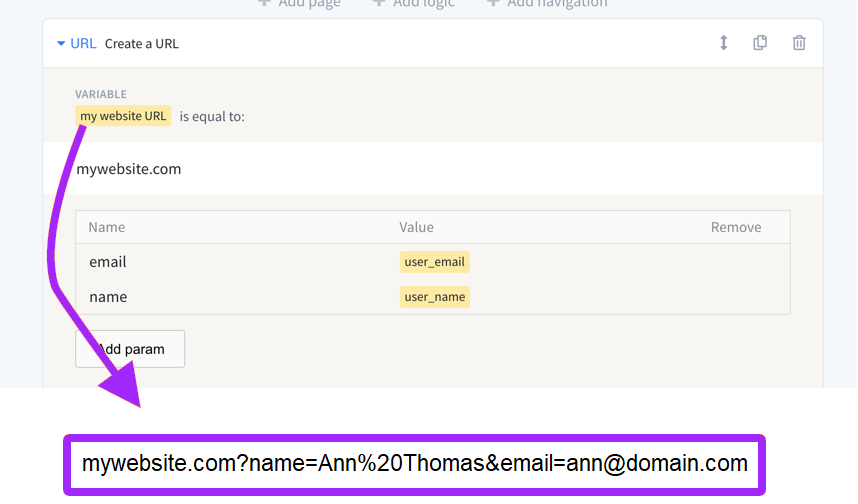858x504 pixels.
Task: Click the 'Create a URL' block title
Action: click(x=142, y=44)
